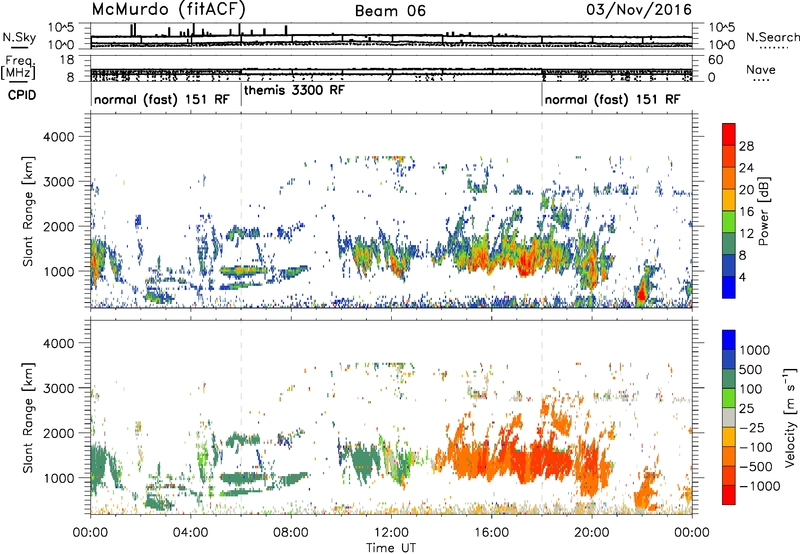Click the 16 tick on the Power scale

746,212
